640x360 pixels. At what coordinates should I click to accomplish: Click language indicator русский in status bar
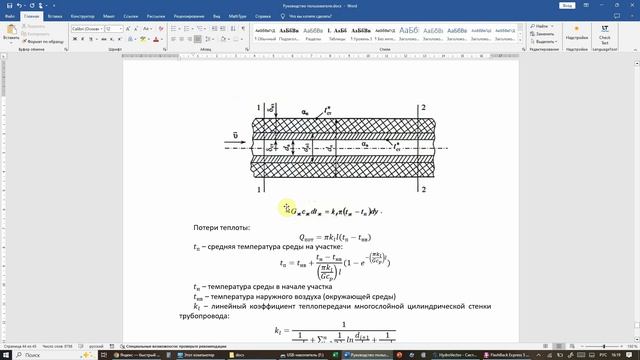click(96, 346)
